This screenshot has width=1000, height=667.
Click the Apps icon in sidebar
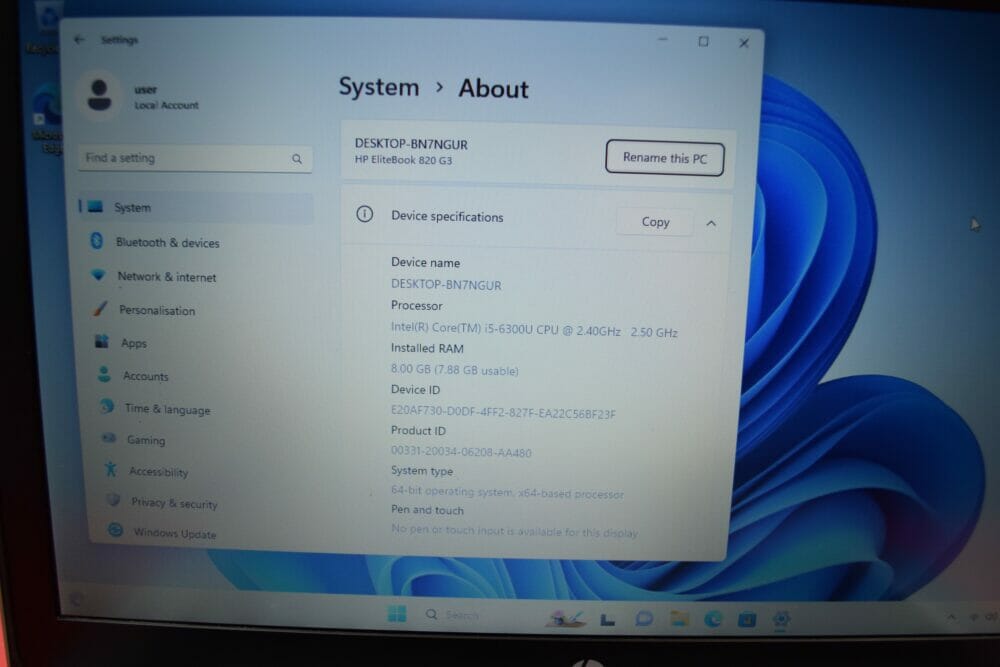tap(102, 341)
